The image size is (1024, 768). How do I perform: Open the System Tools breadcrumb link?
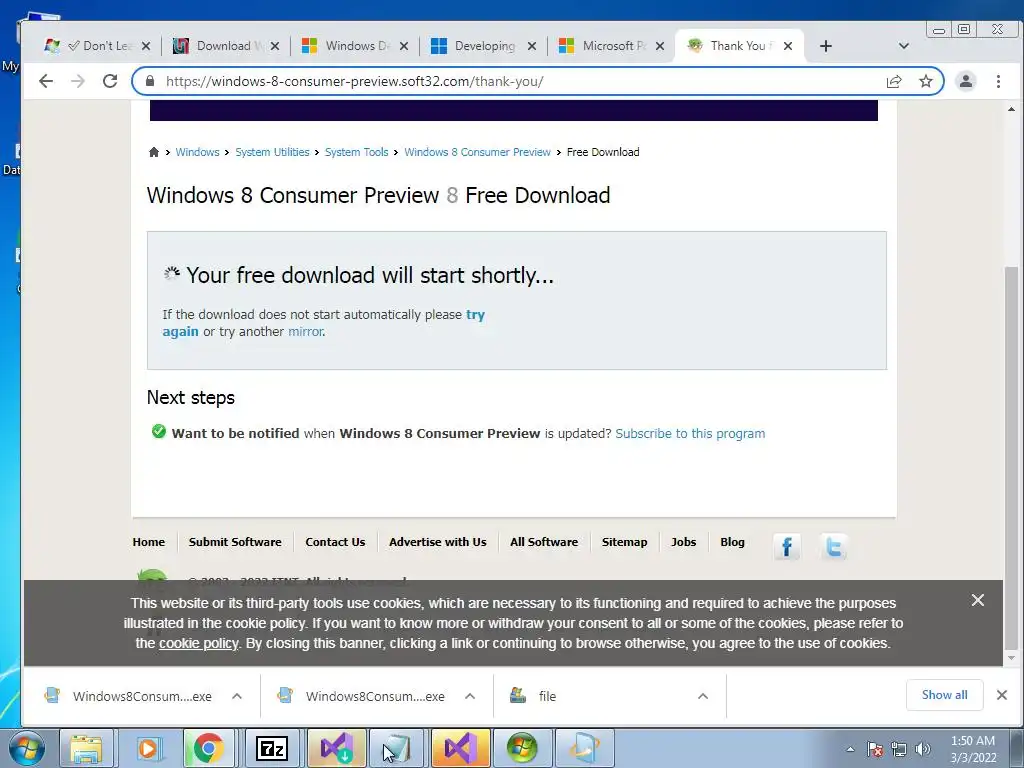(x=357, y=152)
